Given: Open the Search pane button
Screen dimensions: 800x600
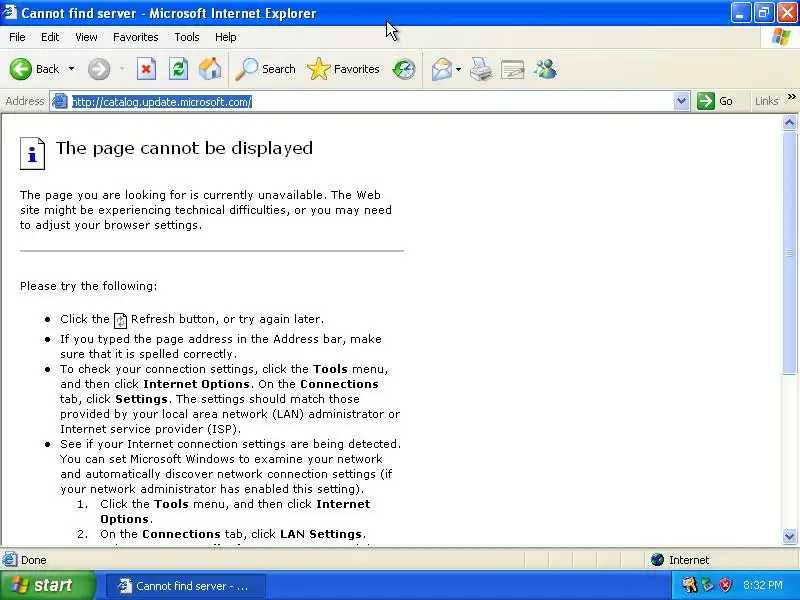Looking at the screenshot, I should [265, 69].
